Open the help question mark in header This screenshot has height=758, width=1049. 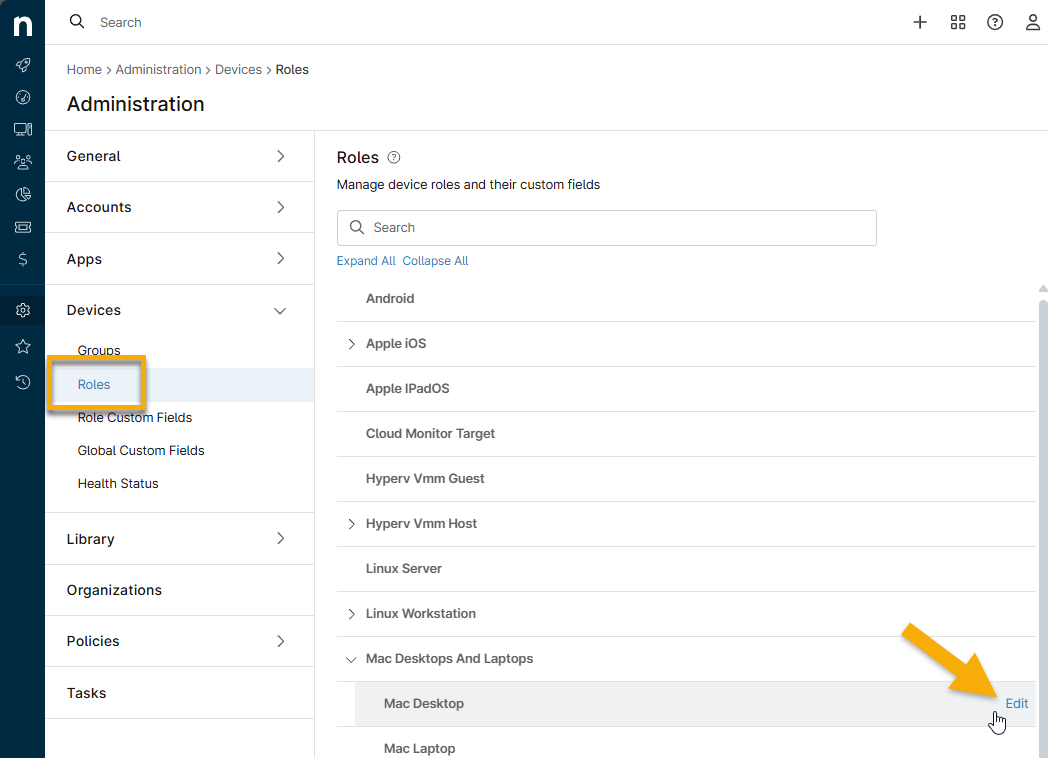[995, 22]
